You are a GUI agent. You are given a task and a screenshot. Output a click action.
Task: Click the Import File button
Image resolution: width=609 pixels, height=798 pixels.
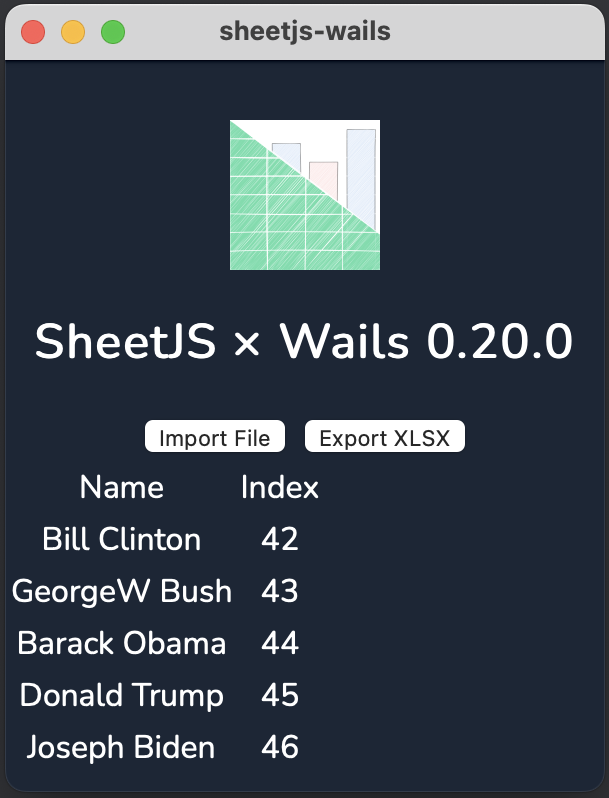tap(215, 437)
